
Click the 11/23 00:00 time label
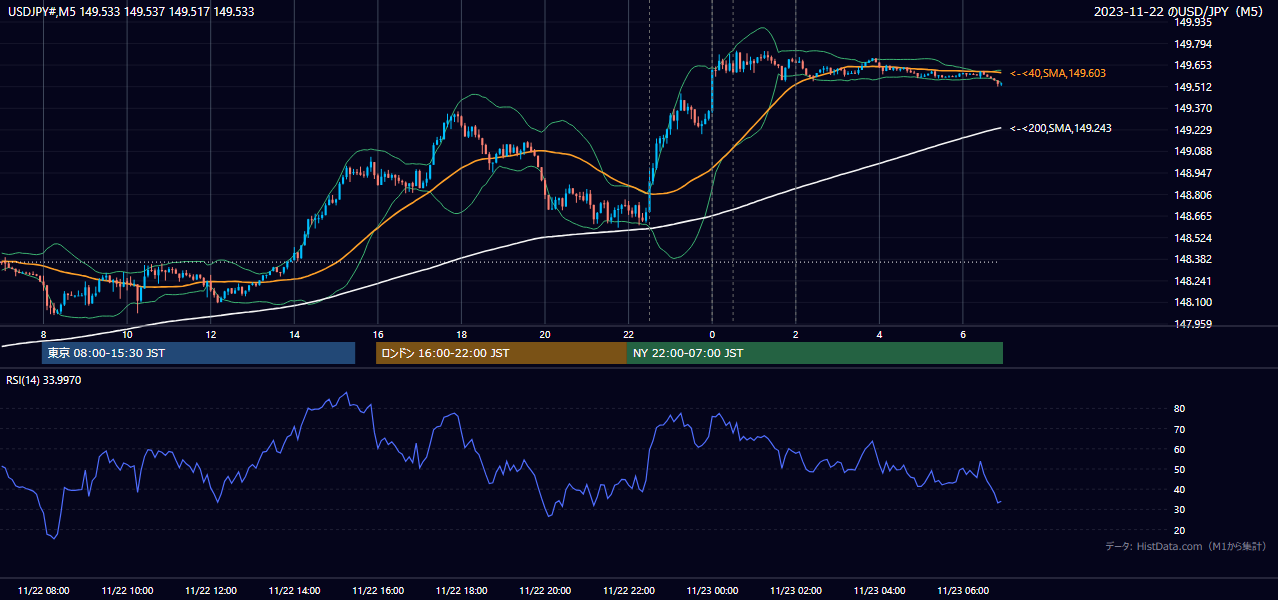click(x=712, y=591)
